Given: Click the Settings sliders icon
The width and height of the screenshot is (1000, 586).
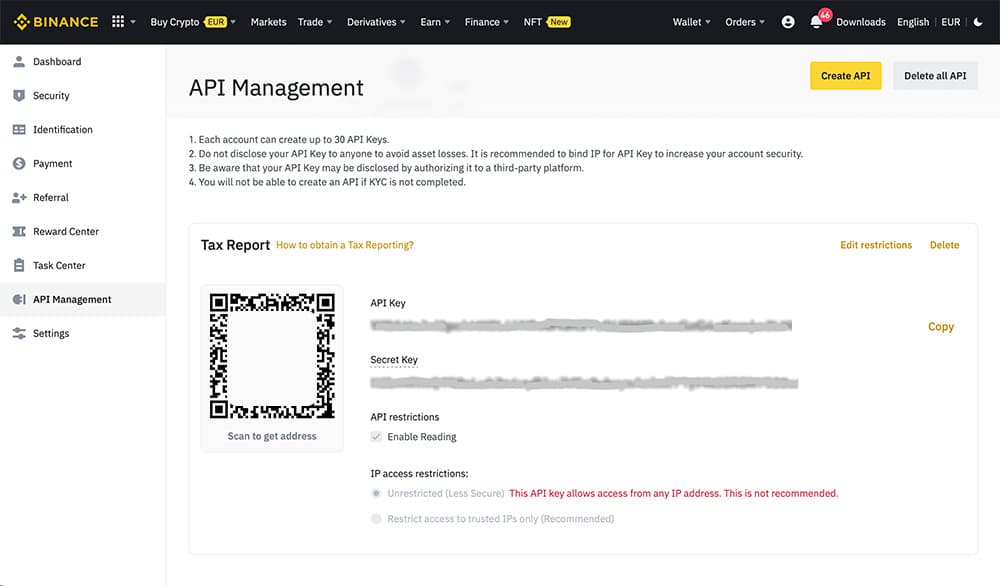Looking at the screenshot, I should (x=19, y=333).
